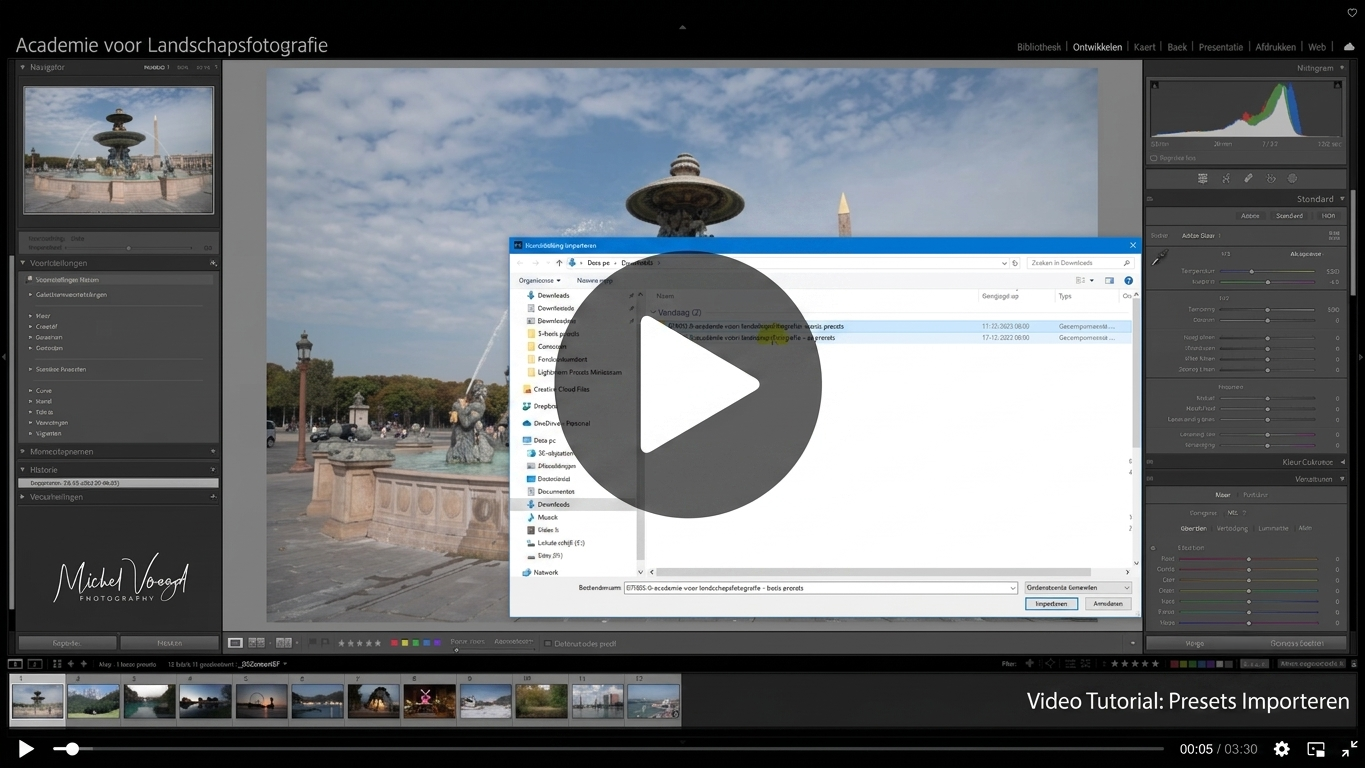
Task: Select the white balance eyedropper tool
Action: (1160, 258)
